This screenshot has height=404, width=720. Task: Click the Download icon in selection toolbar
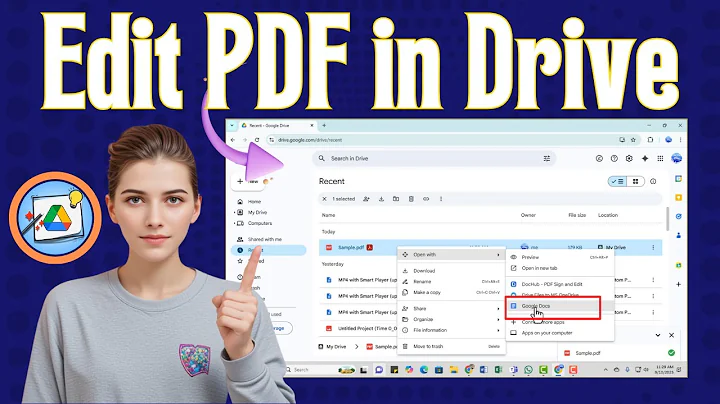point(381,199)
